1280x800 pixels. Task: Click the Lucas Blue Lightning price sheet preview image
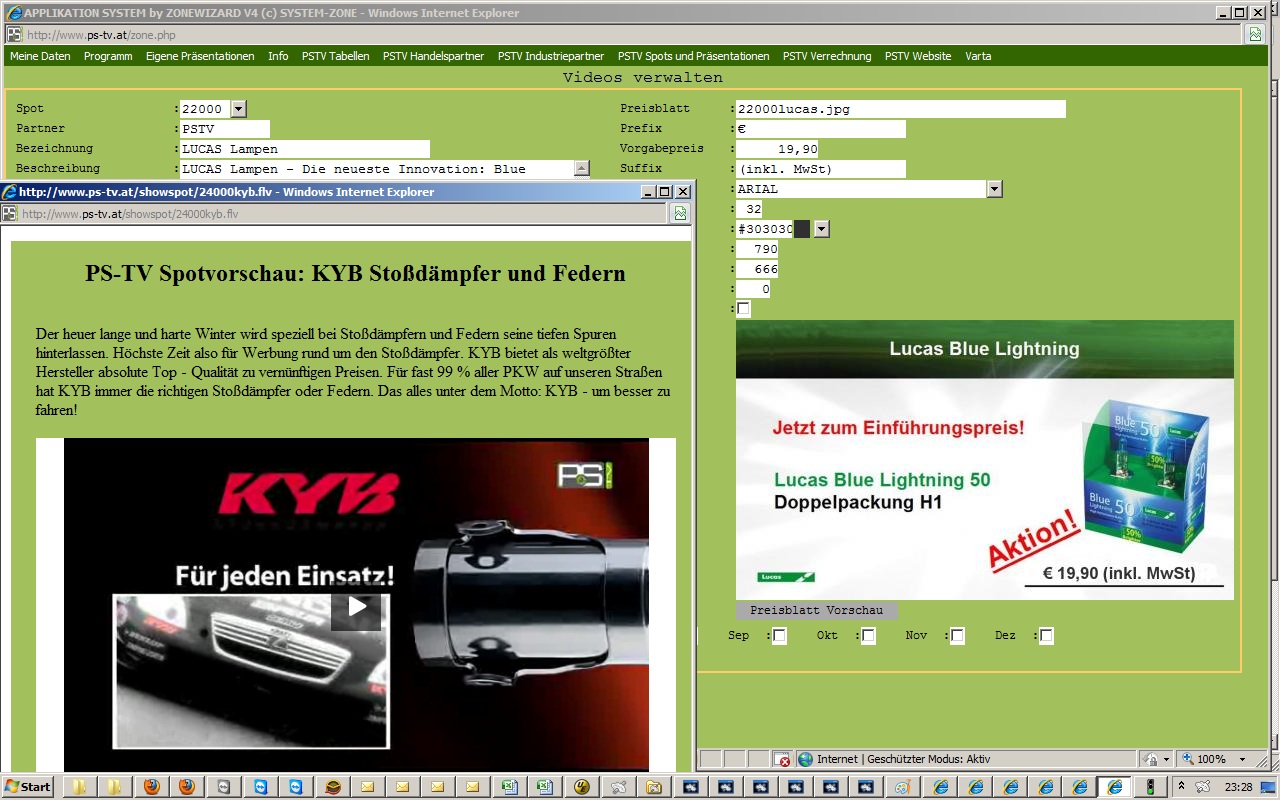pos(985,460)
